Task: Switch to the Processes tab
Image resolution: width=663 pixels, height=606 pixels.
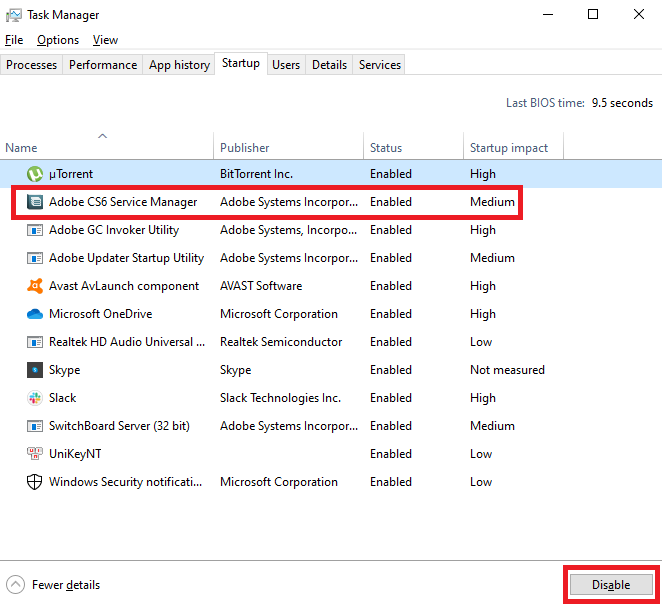Action: coord(31,65)
